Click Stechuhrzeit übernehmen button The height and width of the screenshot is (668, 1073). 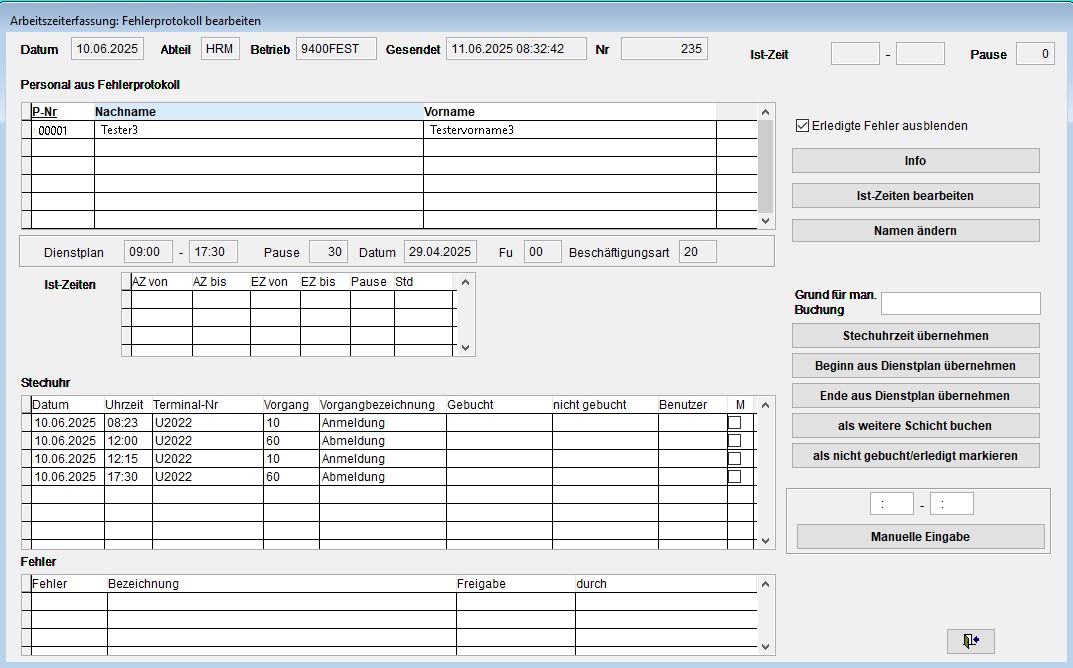coord(916,336)
